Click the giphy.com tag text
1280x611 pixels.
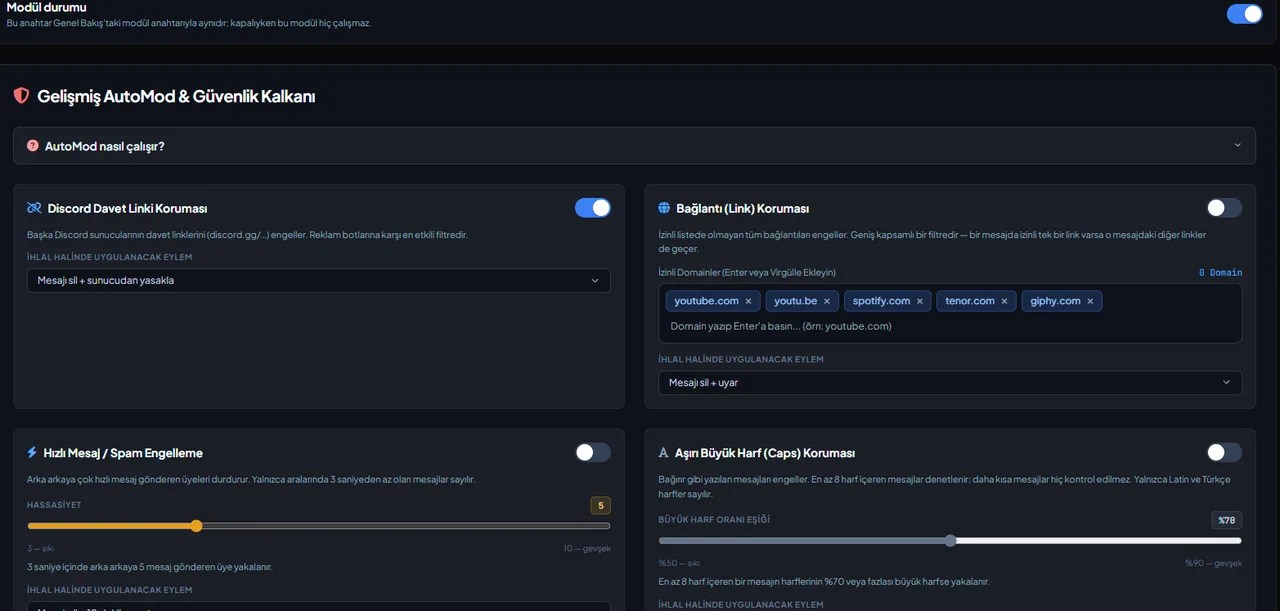(x=1056, y=301)
